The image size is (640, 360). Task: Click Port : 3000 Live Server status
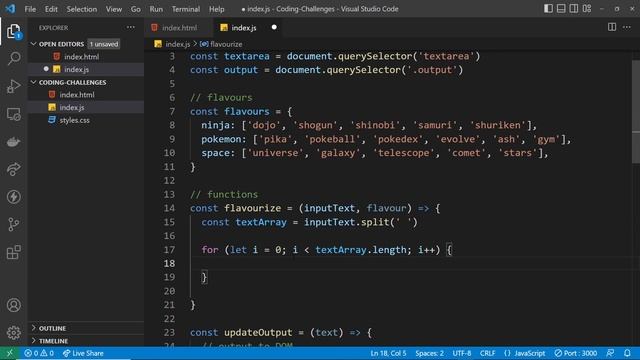(x=576, y=353)
